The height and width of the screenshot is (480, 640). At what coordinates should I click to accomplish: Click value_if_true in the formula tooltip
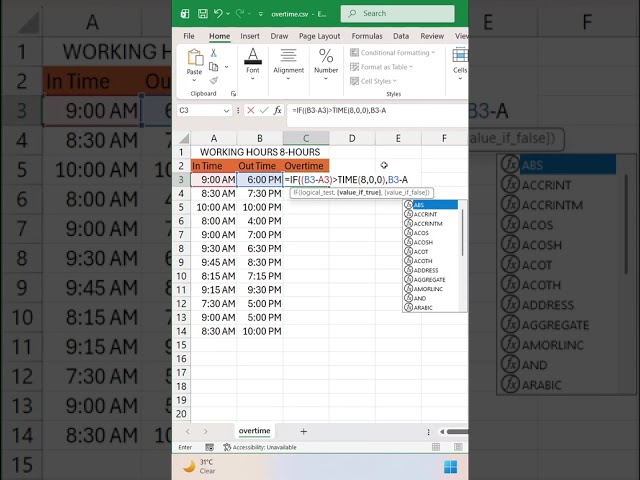pyautogui.click(x=359, y=193)
